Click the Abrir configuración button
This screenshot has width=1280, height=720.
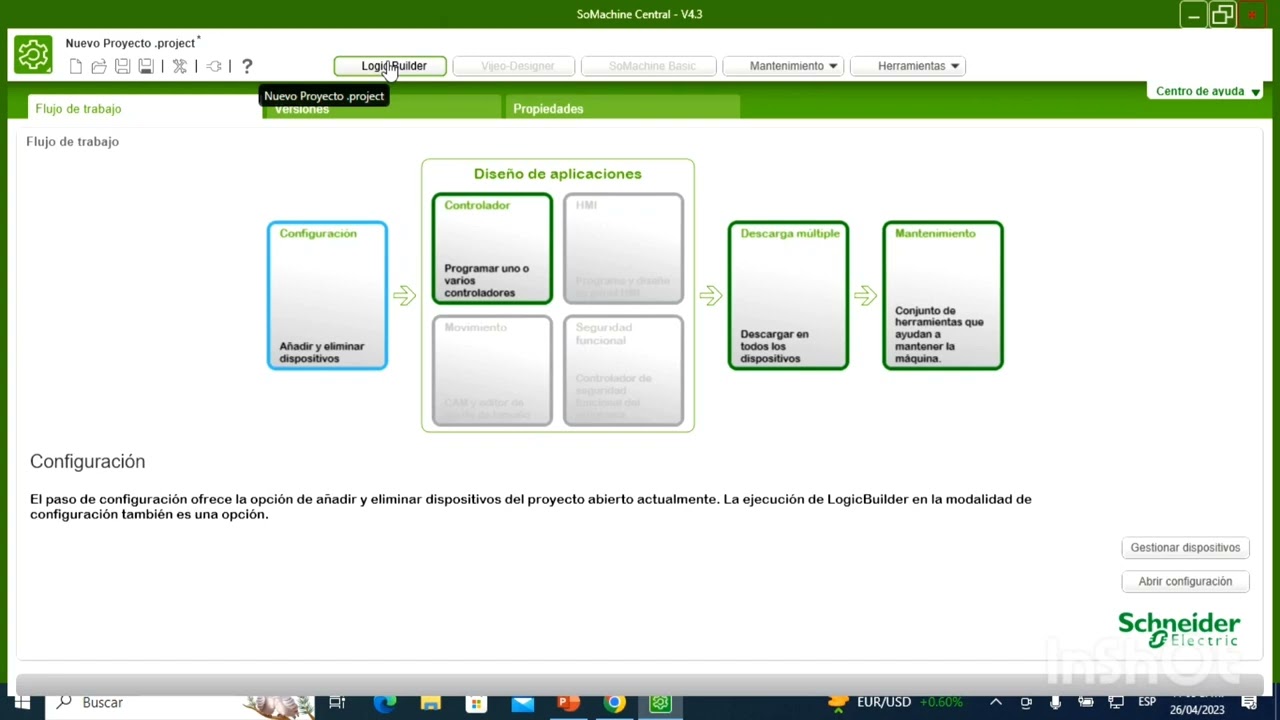[x=1185, y=581]
